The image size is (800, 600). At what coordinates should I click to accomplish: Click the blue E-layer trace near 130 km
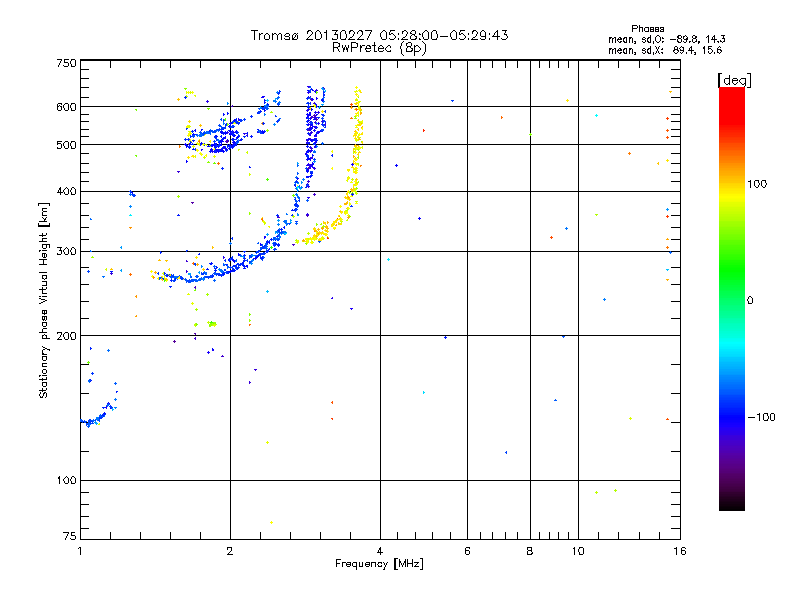[97, 416]
